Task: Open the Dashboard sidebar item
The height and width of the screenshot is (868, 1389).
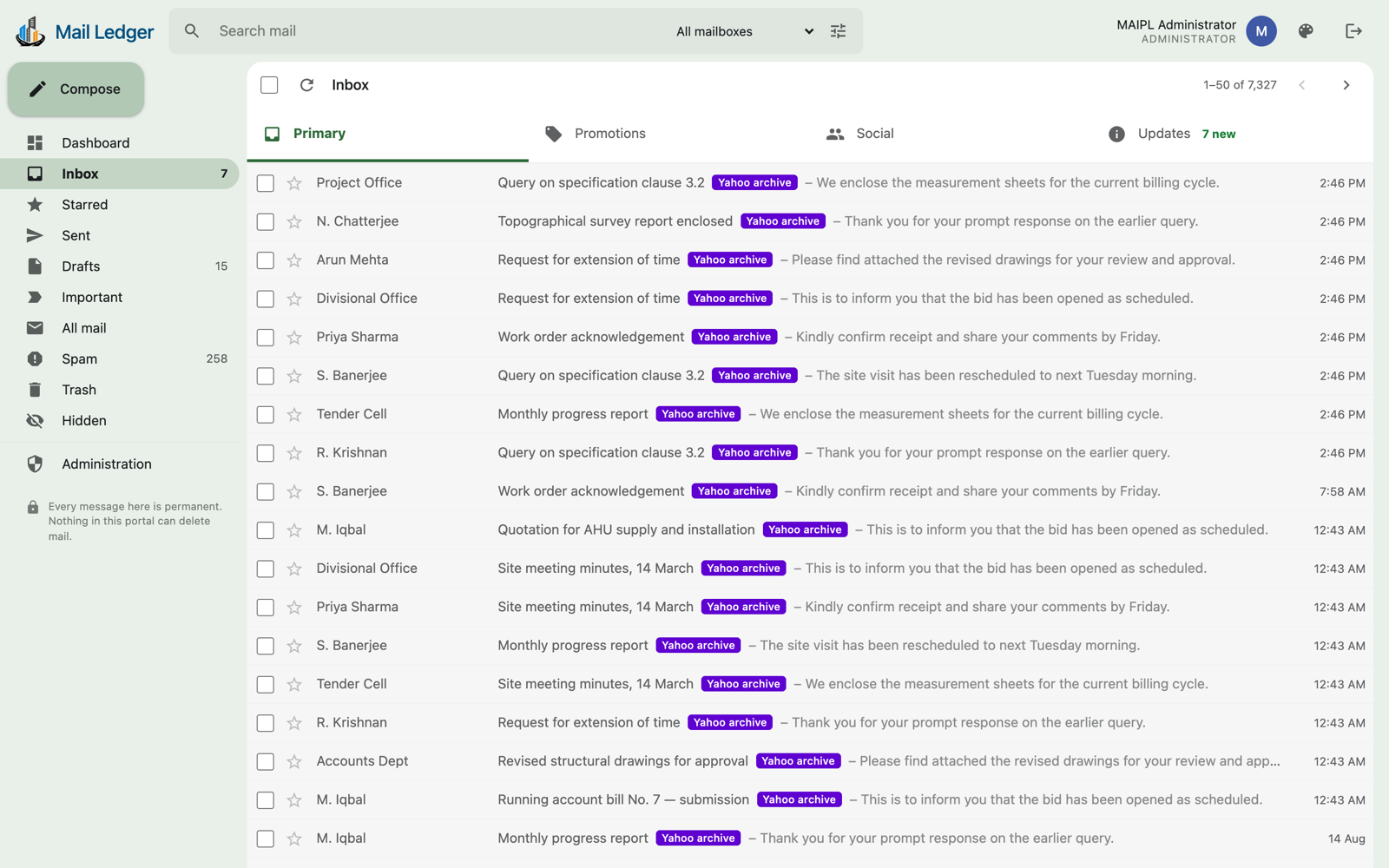Action: click(x=120, y=143)
